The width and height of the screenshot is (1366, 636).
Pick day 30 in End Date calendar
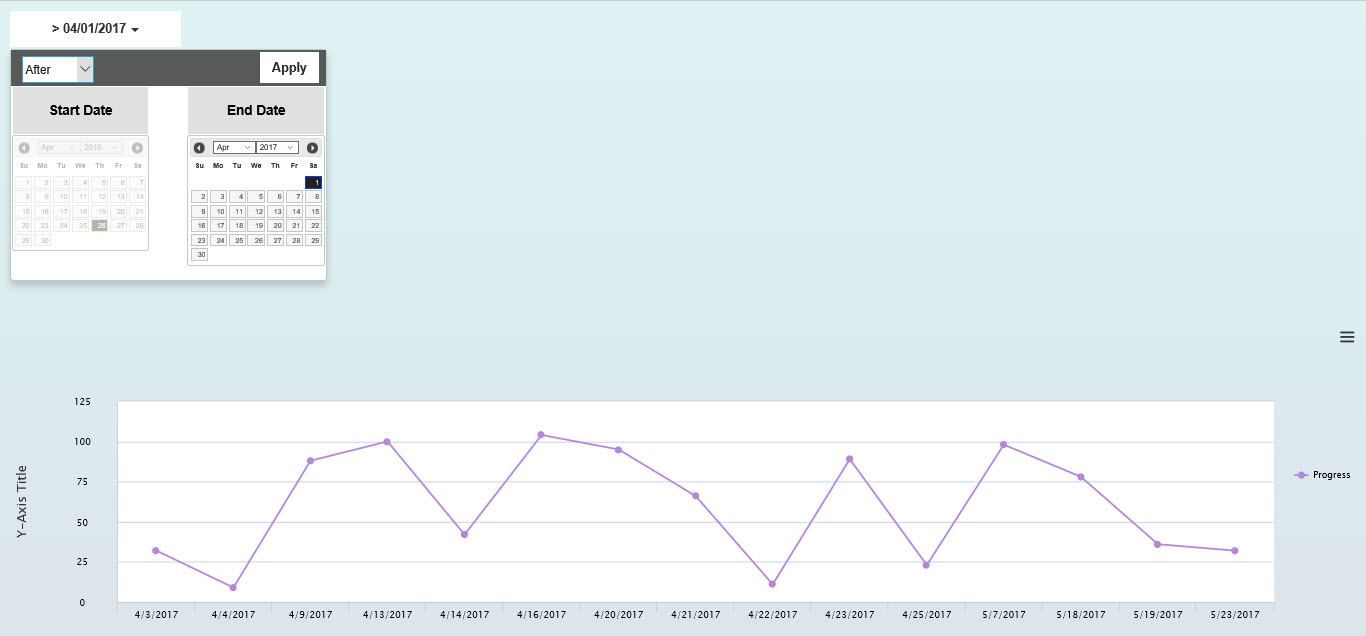point(199,255)
